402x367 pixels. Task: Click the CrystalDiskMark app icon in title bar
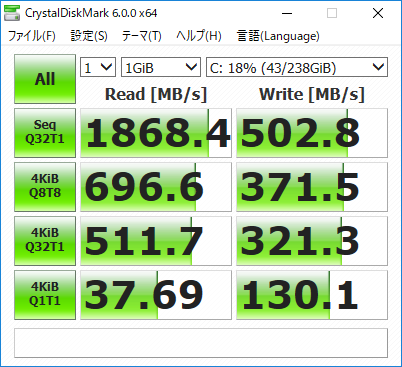(x=12, y=13)
